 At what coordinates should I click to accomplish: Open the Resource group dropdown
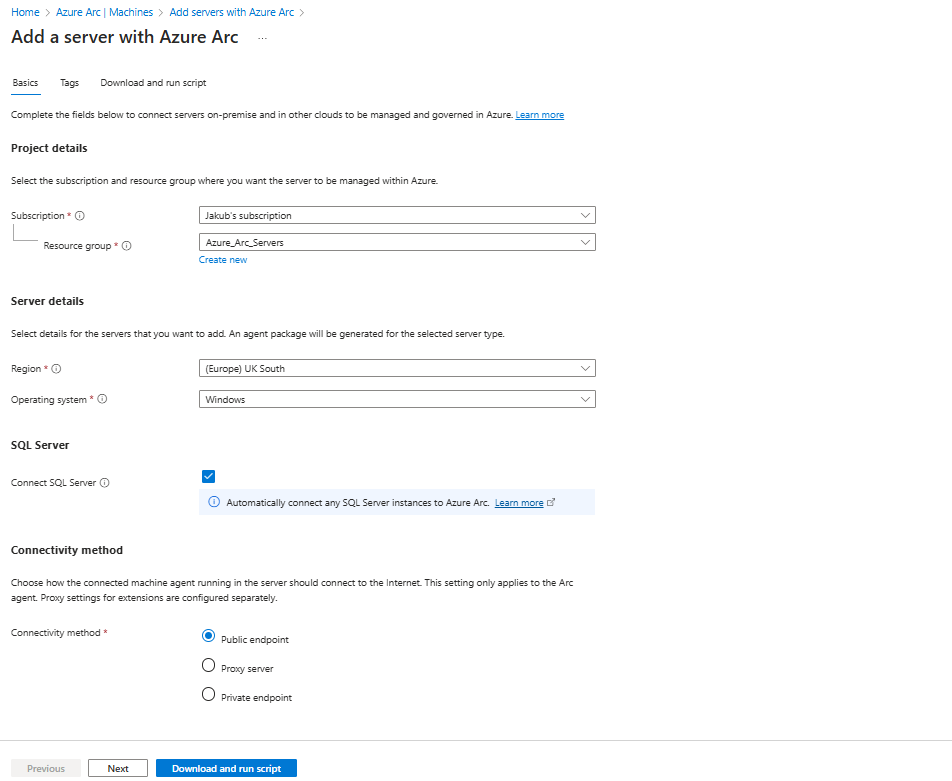point(397,242)
